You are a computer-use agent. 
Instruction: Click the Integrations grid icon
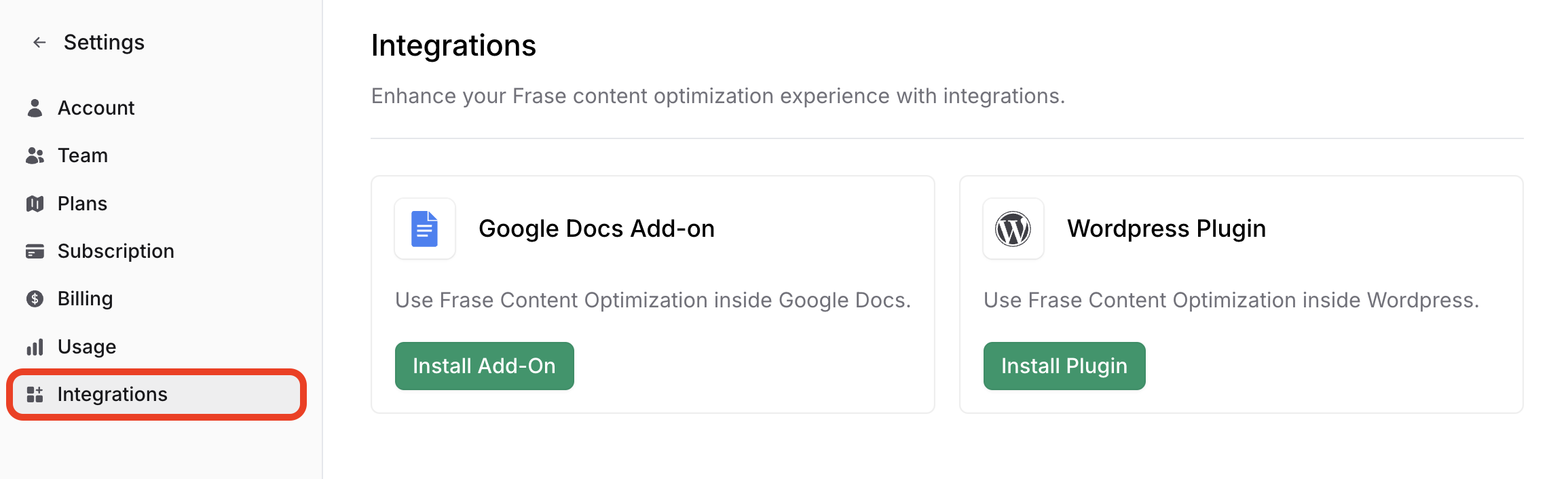[35, 395]
